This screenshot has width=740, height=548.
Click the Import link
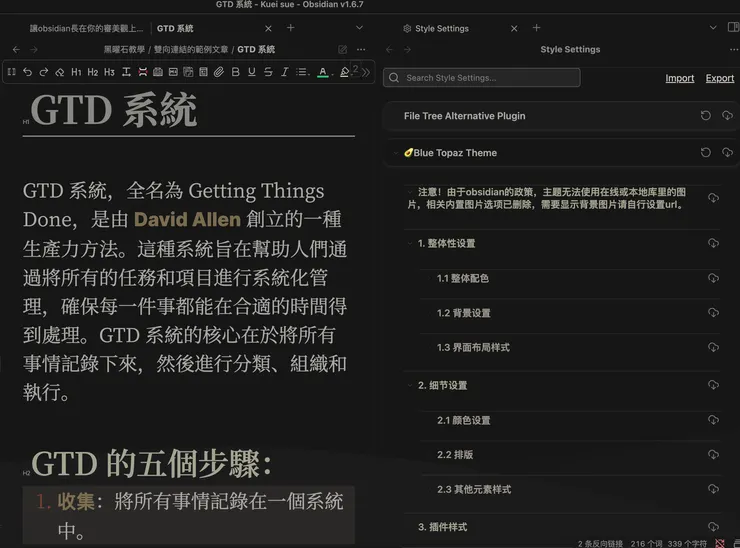coord(680,78)
